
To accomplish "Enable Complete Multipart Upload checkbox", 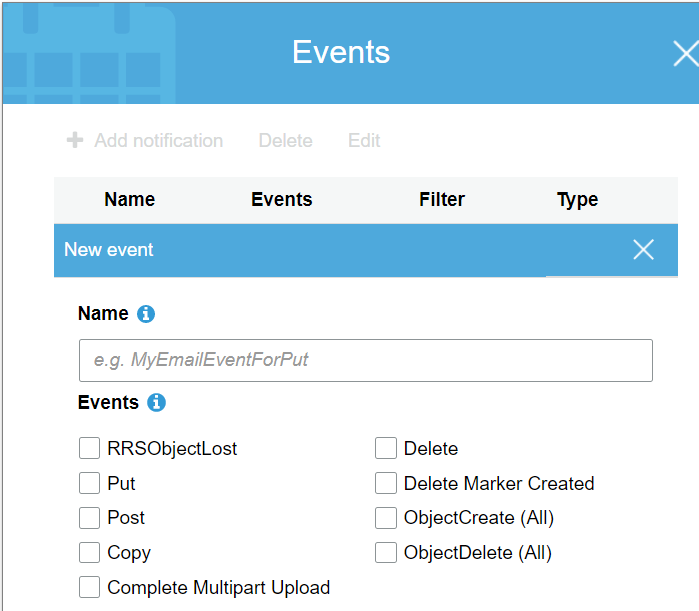I will click(x=89, y=587).
